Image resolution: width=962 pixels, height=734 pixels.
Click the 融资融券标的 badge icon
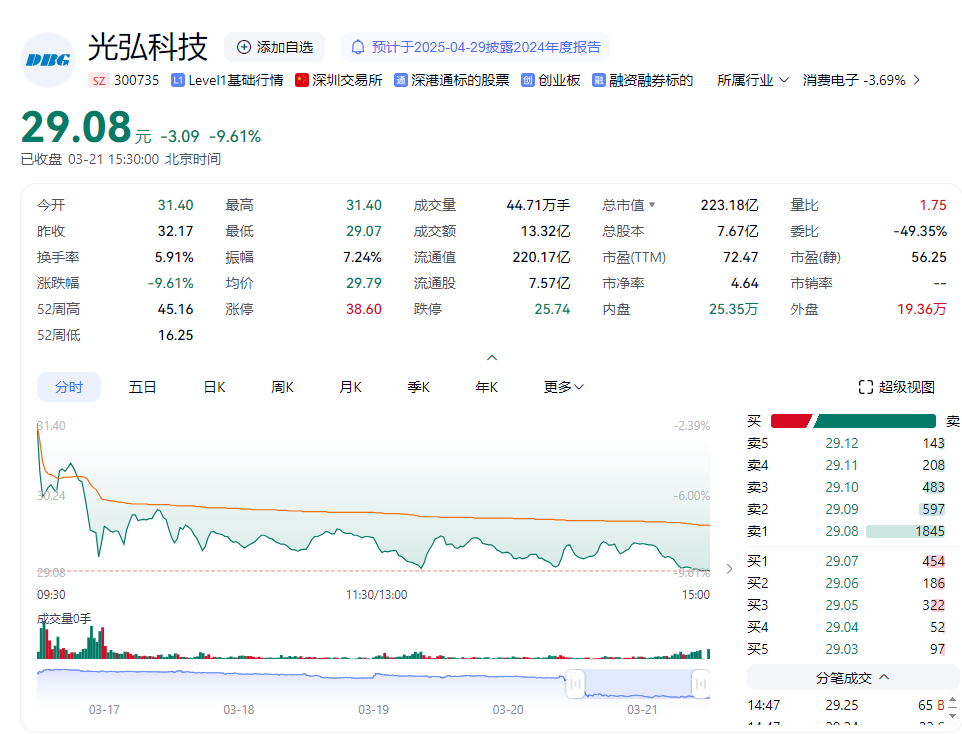[599, 80]
